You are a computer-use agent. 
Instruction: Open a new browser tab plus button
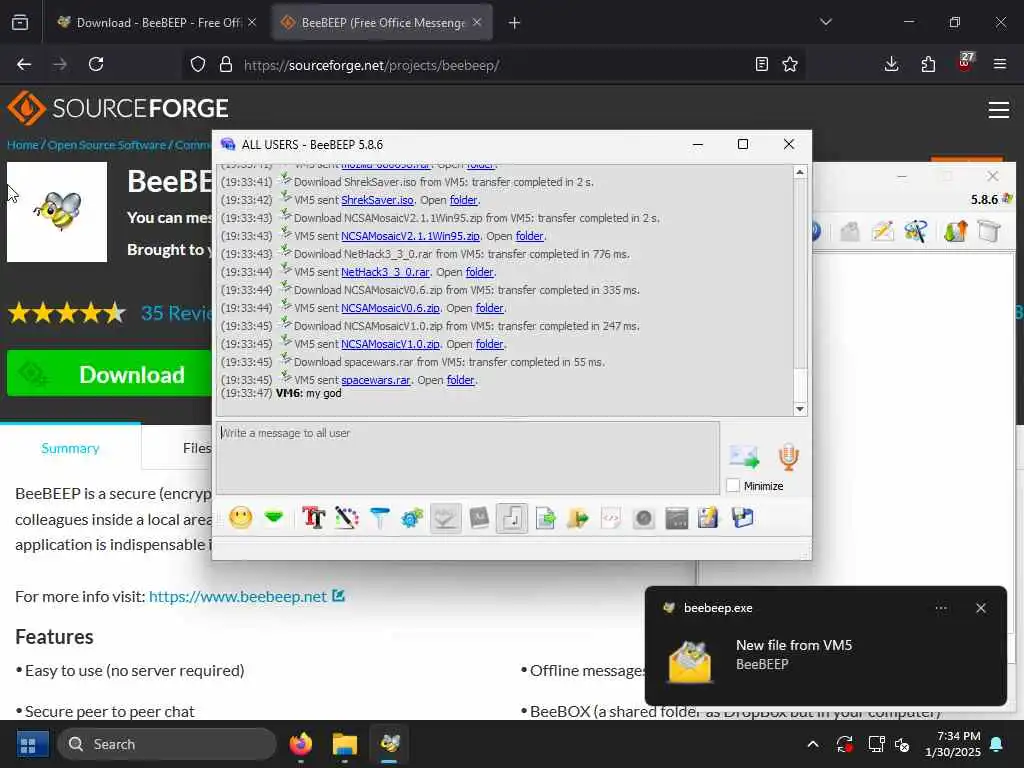click(x=515, y=22)
